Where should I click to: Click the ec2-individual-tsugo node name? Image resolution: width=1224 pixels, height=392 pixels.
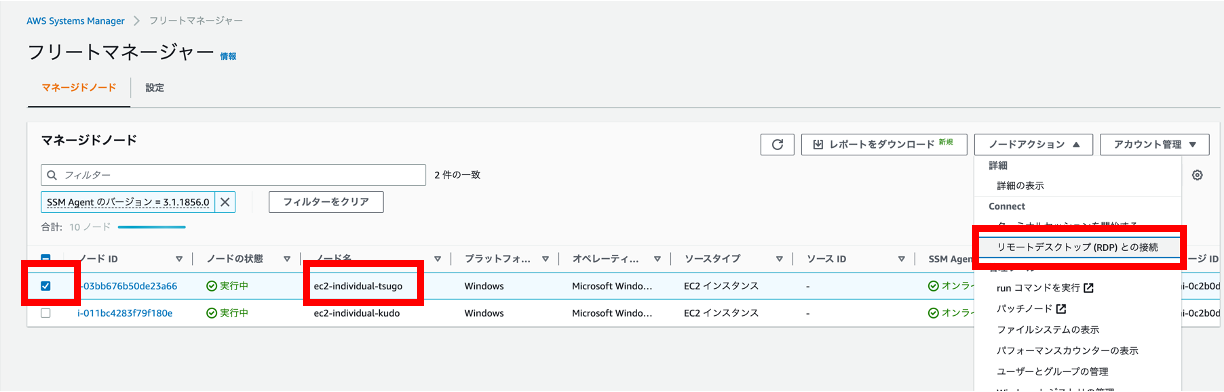(x=358, y=286)
